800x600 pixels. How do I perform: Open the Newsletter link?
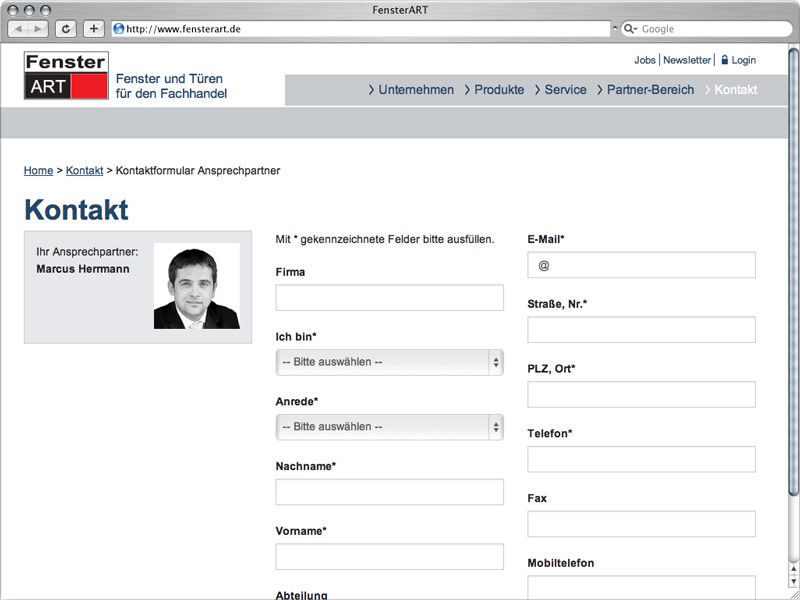point(687,60)
